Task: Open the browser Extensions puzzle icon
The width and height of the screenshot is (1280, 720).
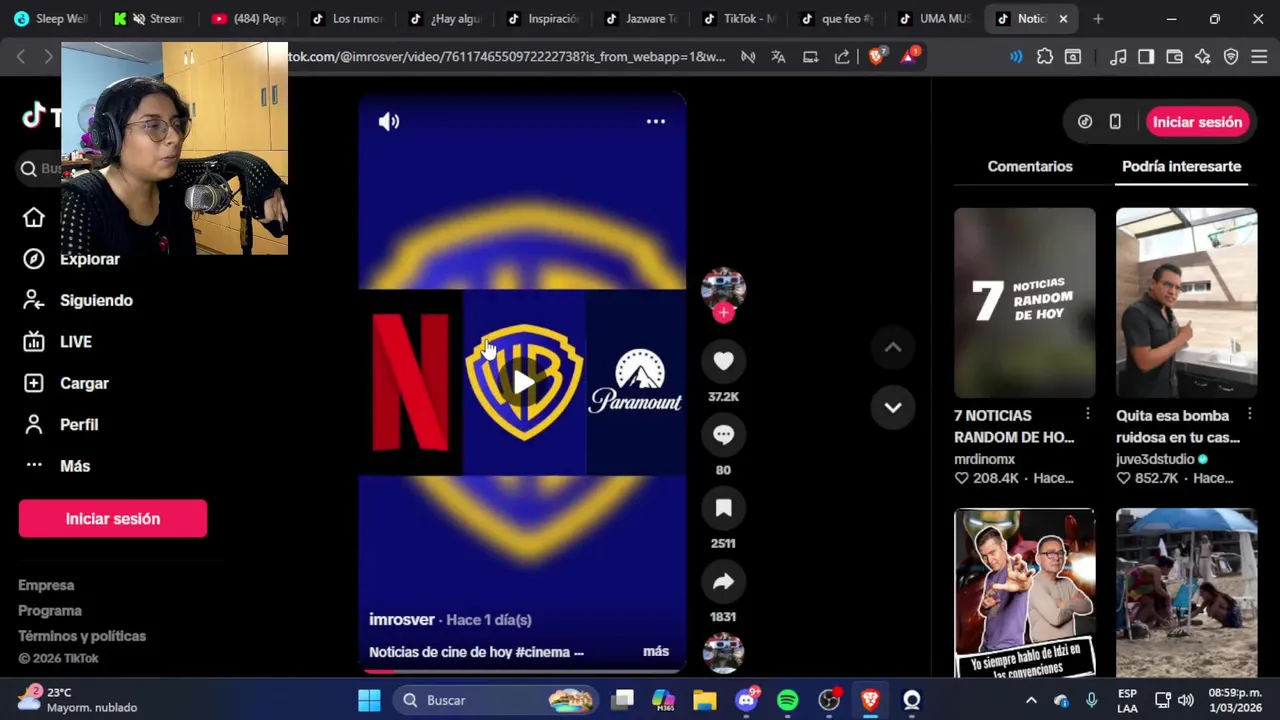Action: pyautogui.click(x=1045, y=57)
